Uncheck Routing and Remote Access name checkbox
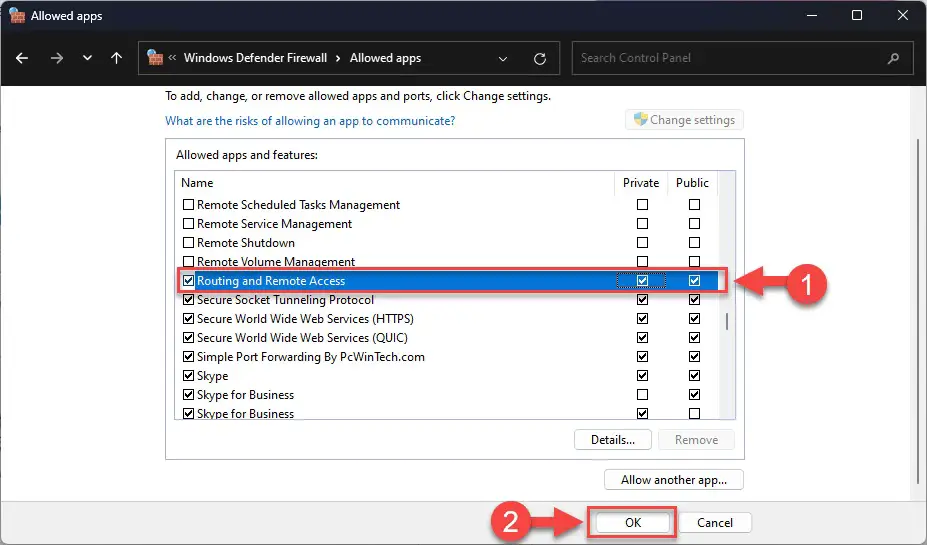Screen dimensions: 927x545 click(x=189, y=280)
